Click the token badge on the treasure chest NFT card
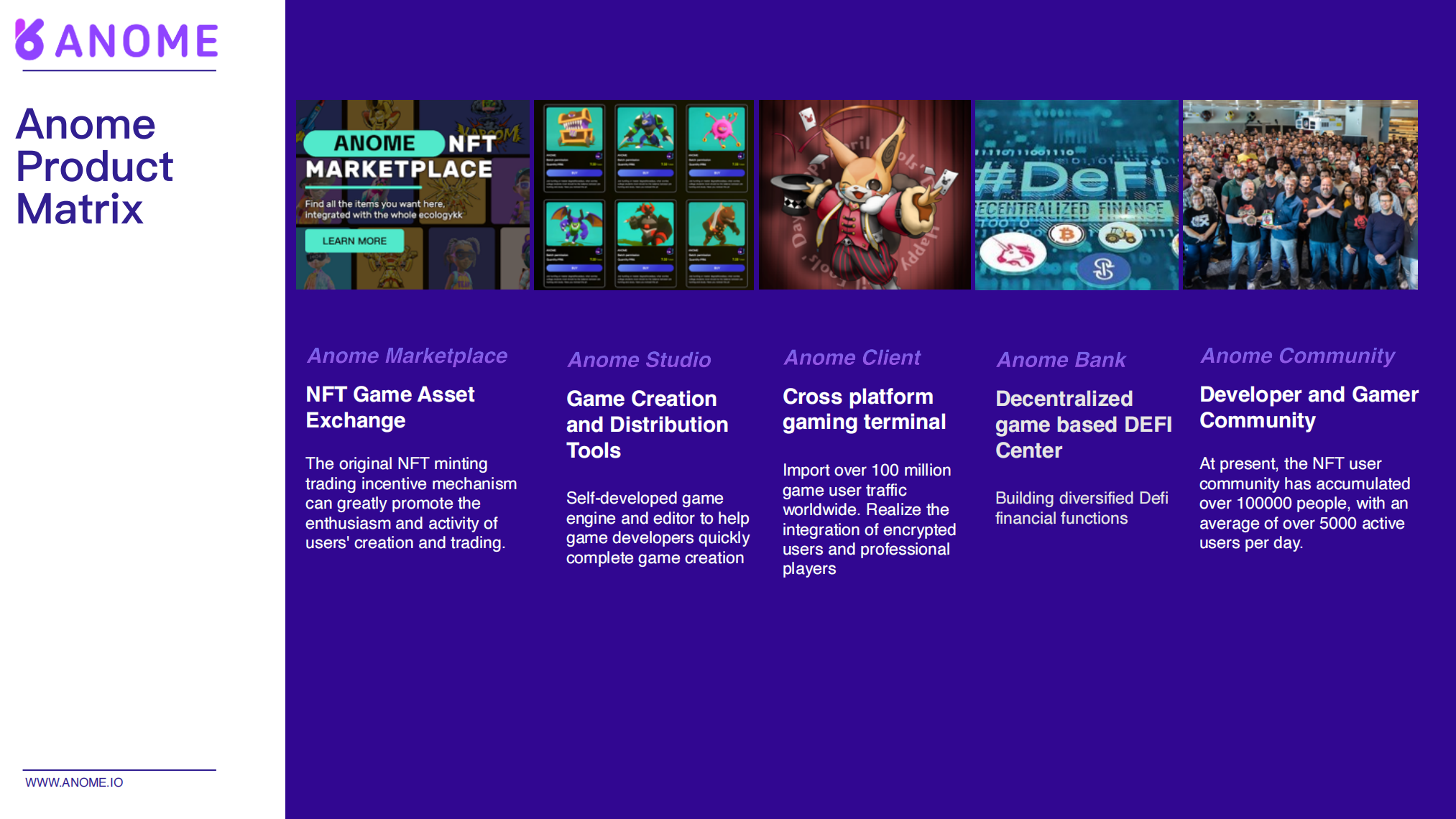 599,156
